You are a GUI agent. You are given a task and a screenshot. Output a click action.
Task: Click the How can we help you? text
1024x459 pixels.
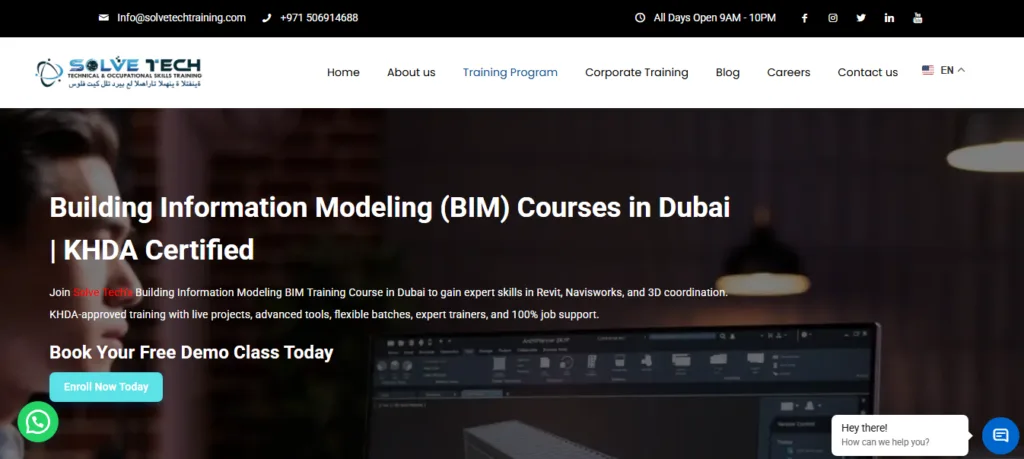pyautogui.click(x=885, y=442)
